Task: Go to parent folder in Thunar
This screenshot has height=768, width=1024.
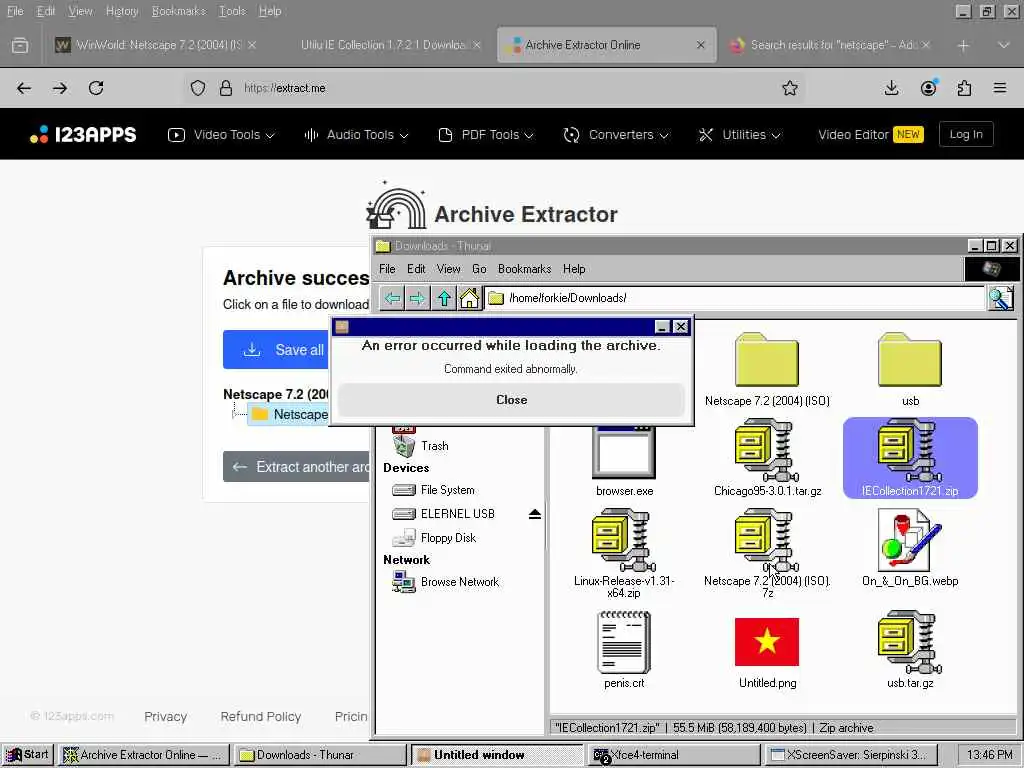Action: pyautogui.click(x=444, y=298)
